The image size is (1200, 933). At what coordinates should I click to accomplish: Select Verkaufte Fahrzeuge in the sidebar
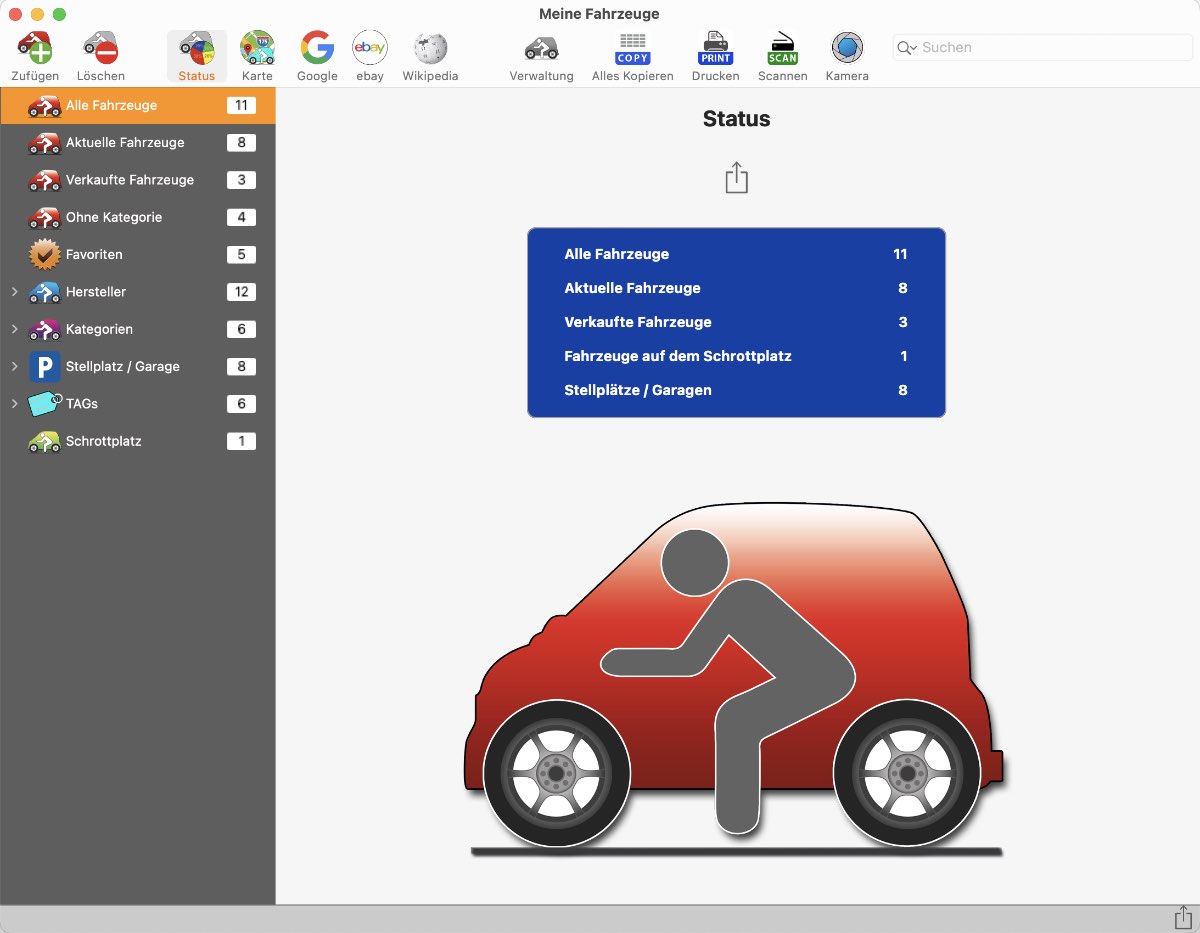[138, 180]
